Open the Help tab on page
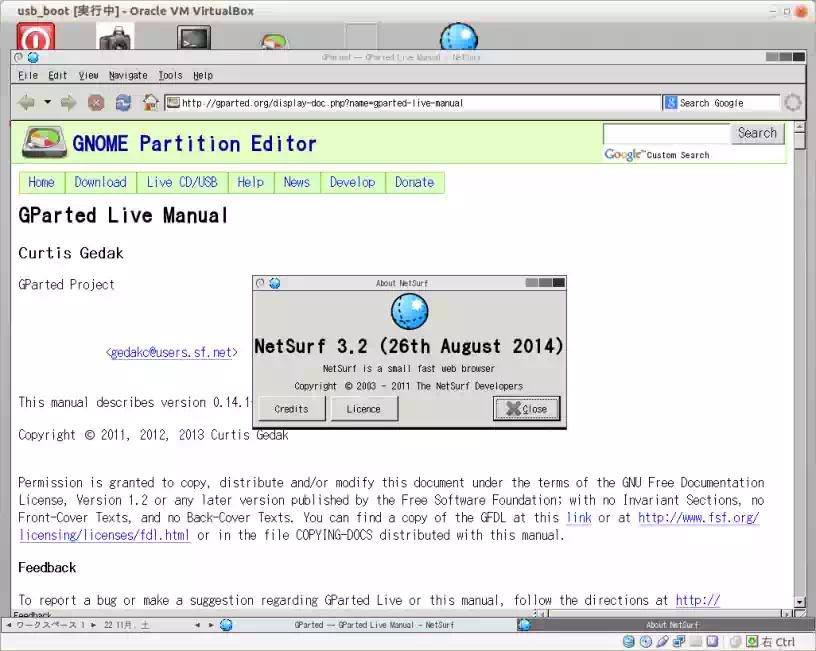This screenshot has width=816, height=651. (x=251, y=182)
